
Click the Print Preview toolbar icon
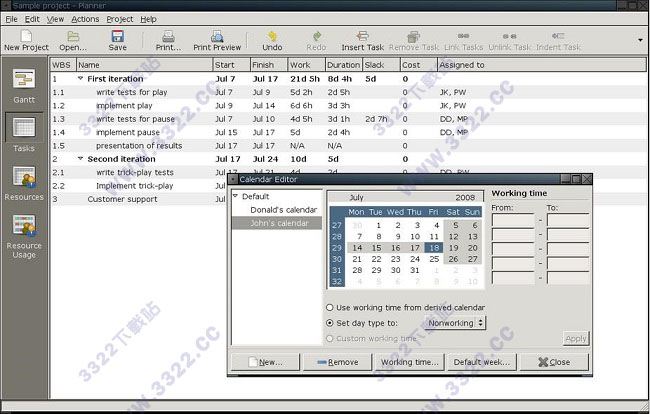(x=216, y=38)
